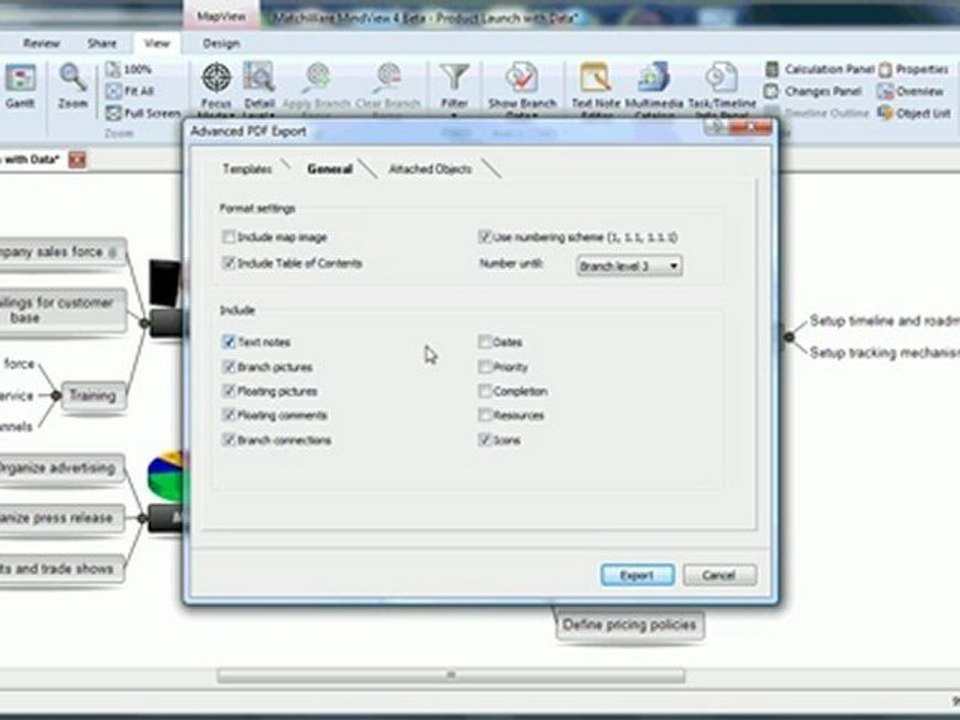Toggle Branch pictures checkbox
Screen dimensions: 960x720
229,367
